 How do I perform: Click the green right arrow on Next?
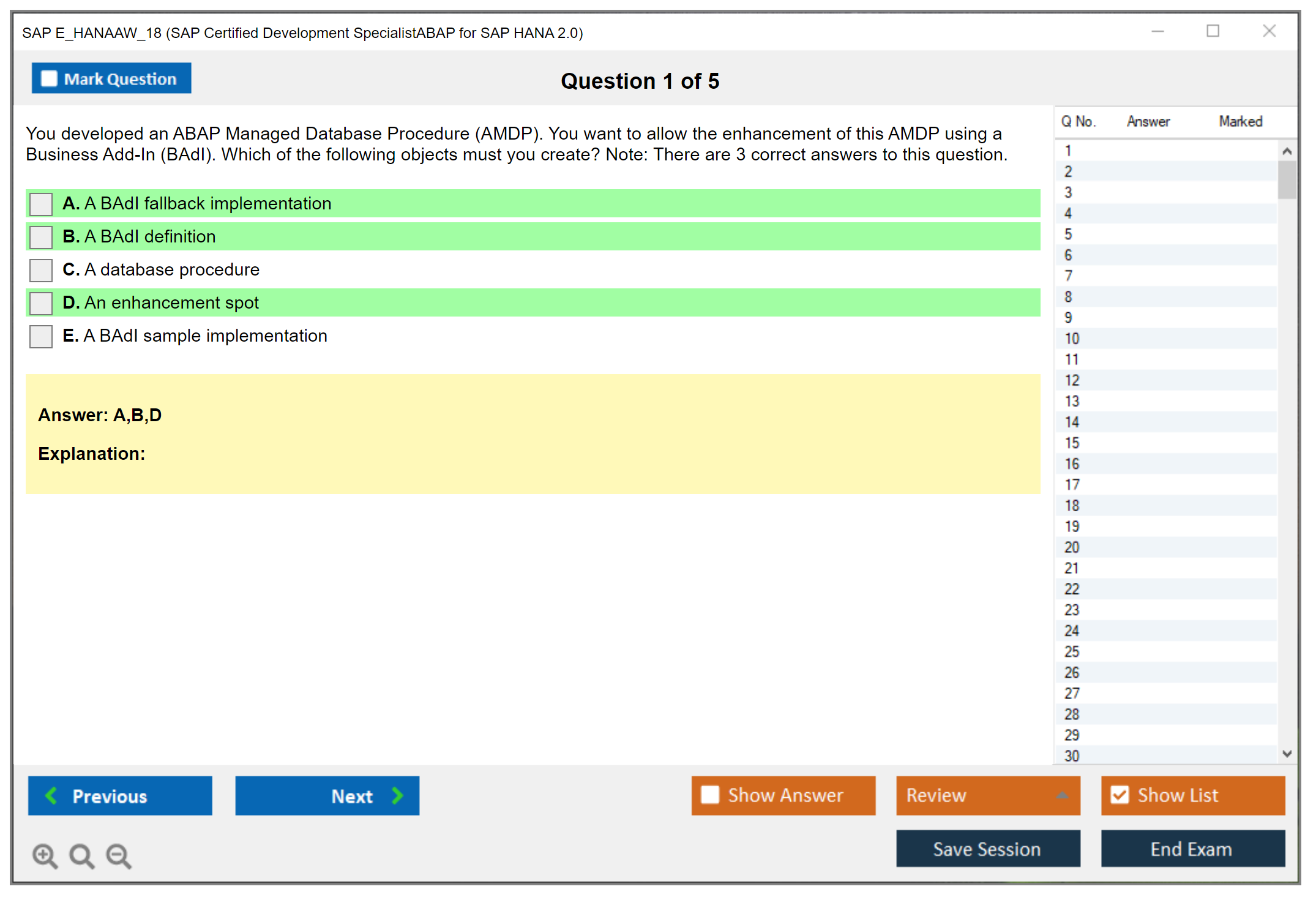(397, 795)
